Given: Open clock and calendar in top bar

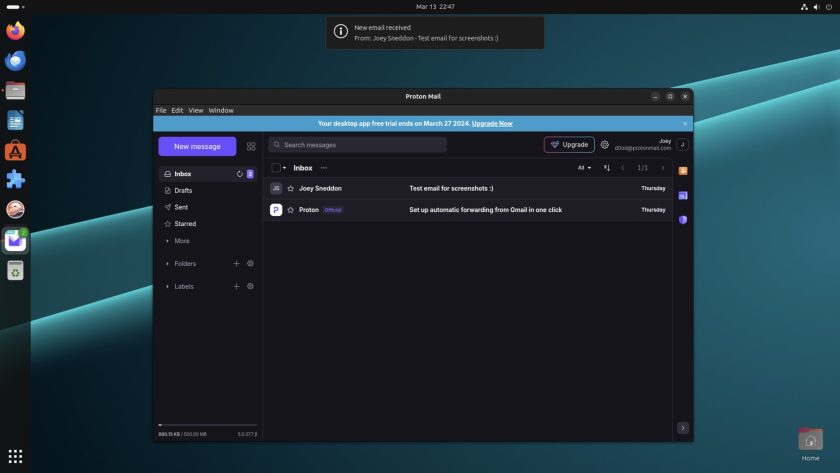Looking at the screenshot, I should pyautogui.click(x=435, y=6).
